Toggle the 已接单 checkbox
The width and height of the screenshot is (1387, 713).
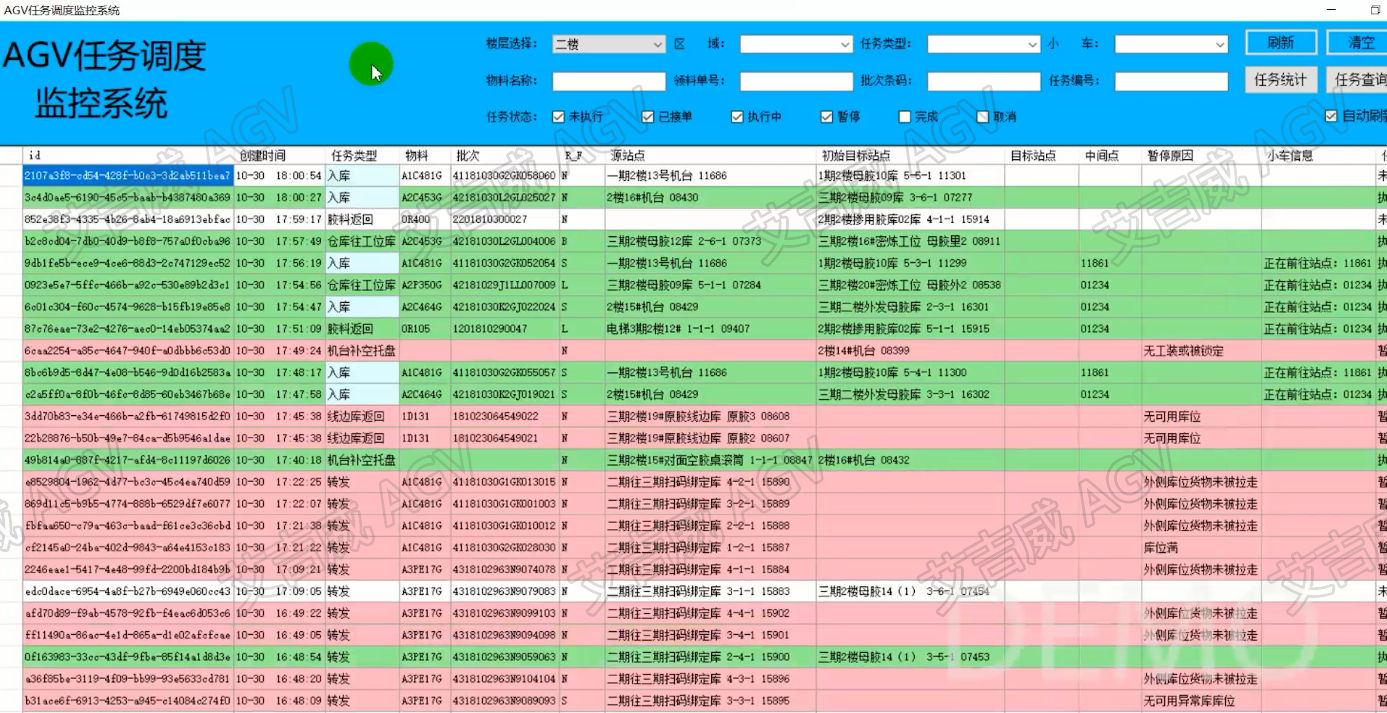point(648,117)
